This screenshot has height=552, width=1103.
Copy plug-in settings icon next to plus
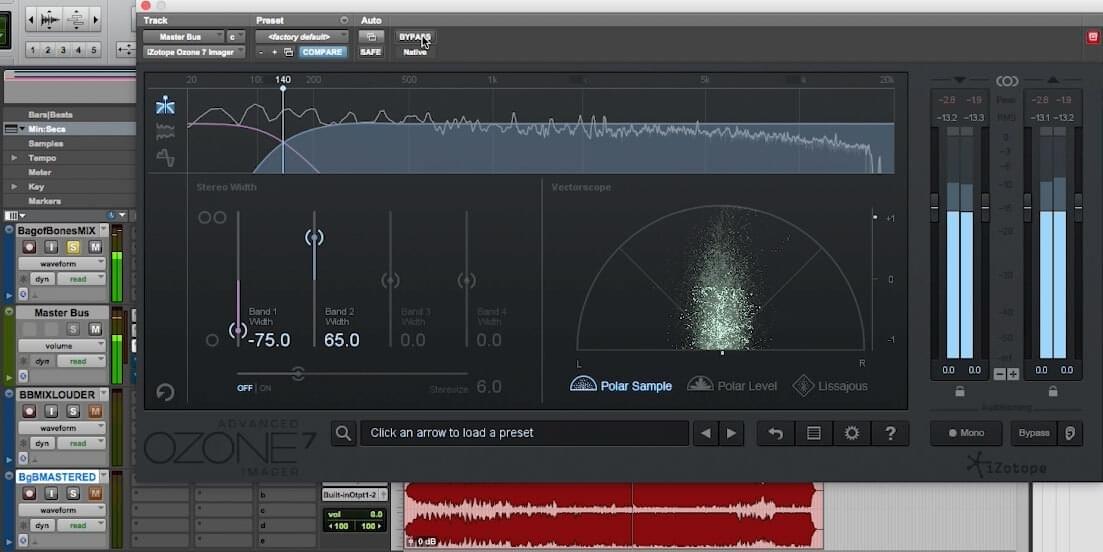tap(288, 52)
